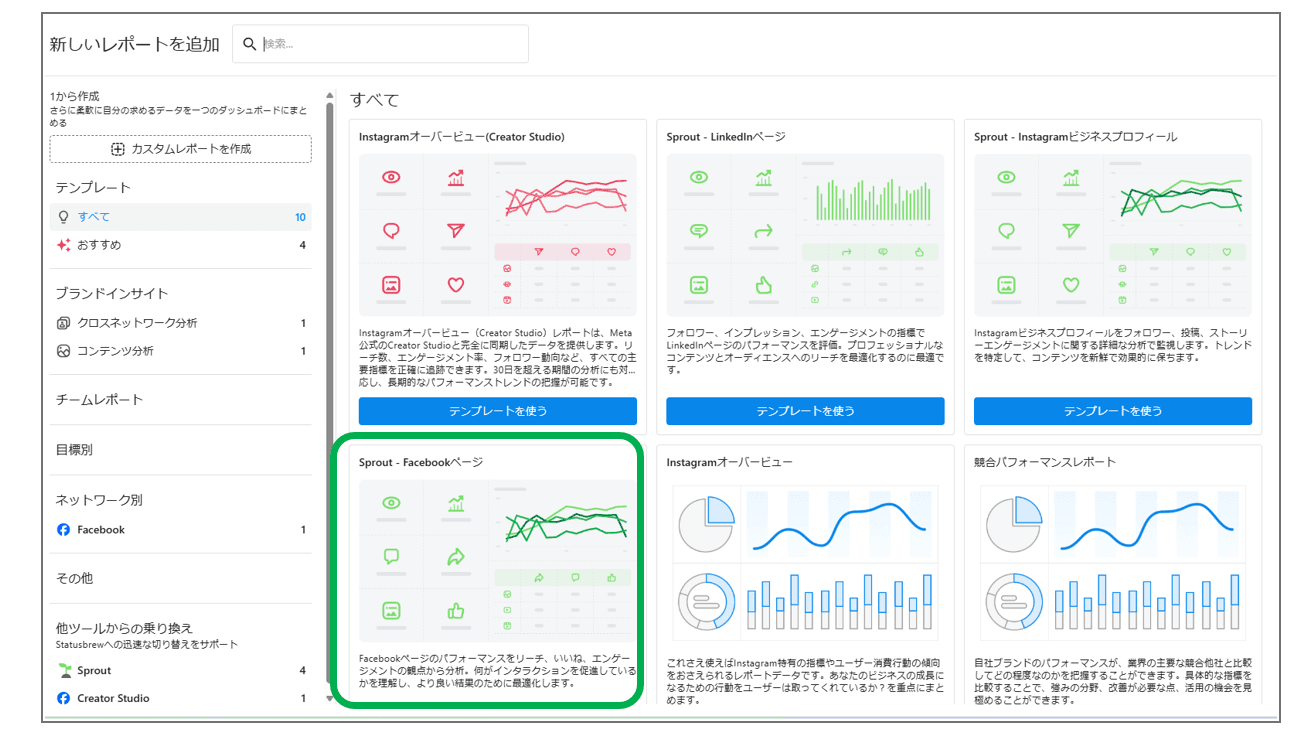The width and height of the screenshot is (1316, 732).
Task: Select すべて template filter
Action: [94, 217]
